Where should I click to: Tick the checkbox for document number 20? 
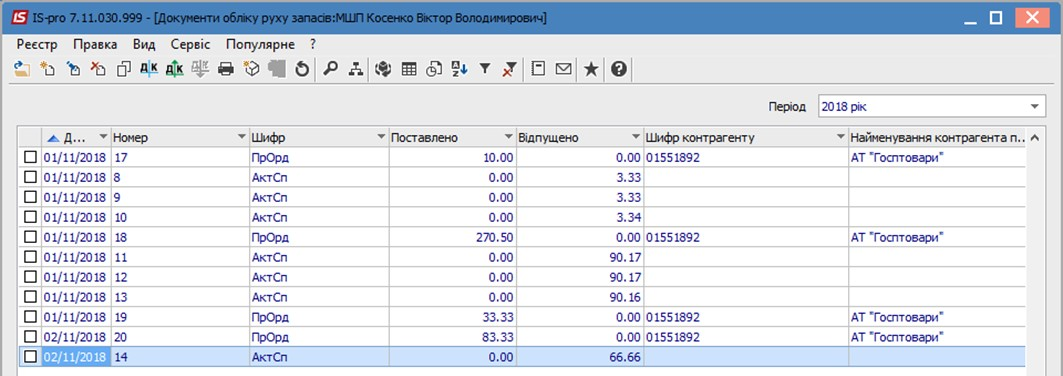[30, 337]
